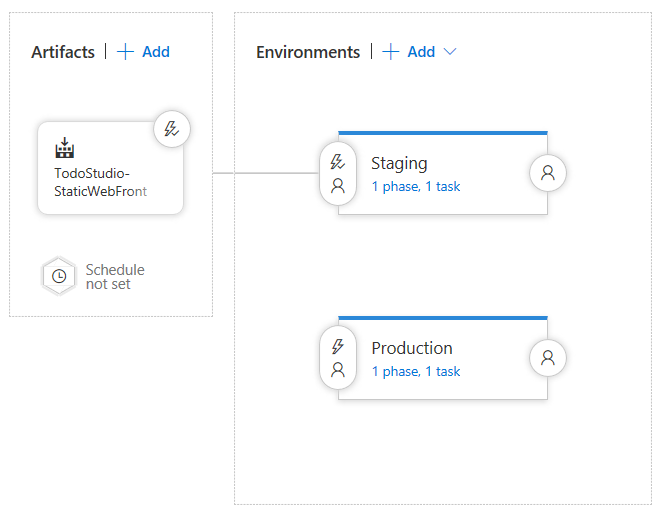Screen dimensions: 662x519
Task: Open Staging pre-deployment trigger lightning icon
Action: click(x=338, y=162)
